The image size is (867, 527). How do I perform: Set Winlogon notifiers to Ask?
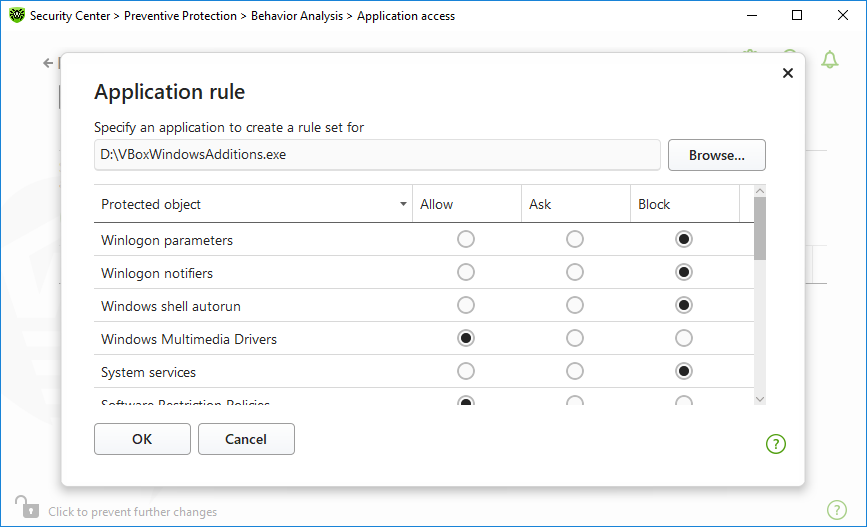pos(574,273)
